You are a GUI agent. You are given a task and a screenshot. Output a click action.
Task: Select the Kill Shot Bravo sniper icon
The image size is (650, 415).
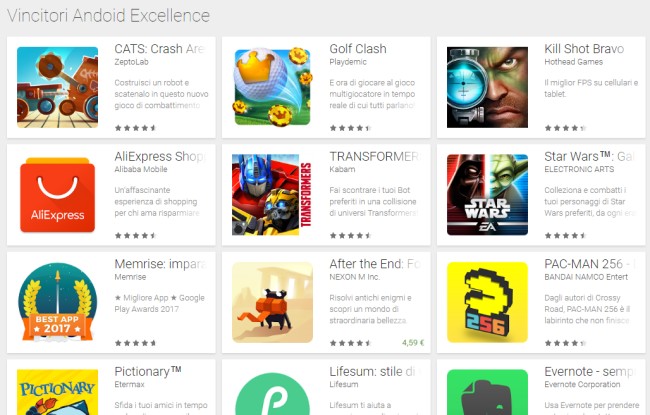click(x=488, y=87)
